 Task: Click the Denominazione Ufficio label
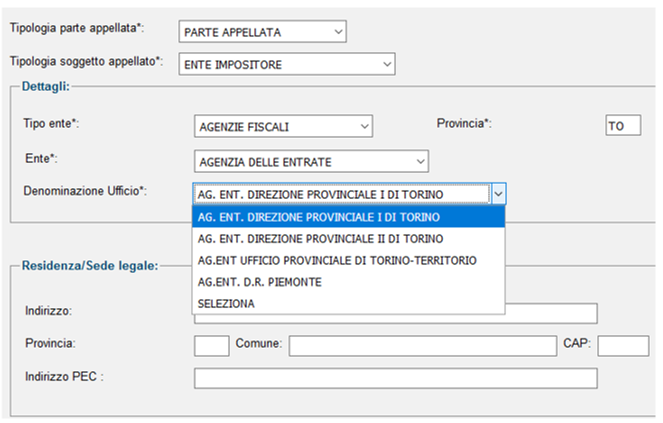tap(85, 191)
